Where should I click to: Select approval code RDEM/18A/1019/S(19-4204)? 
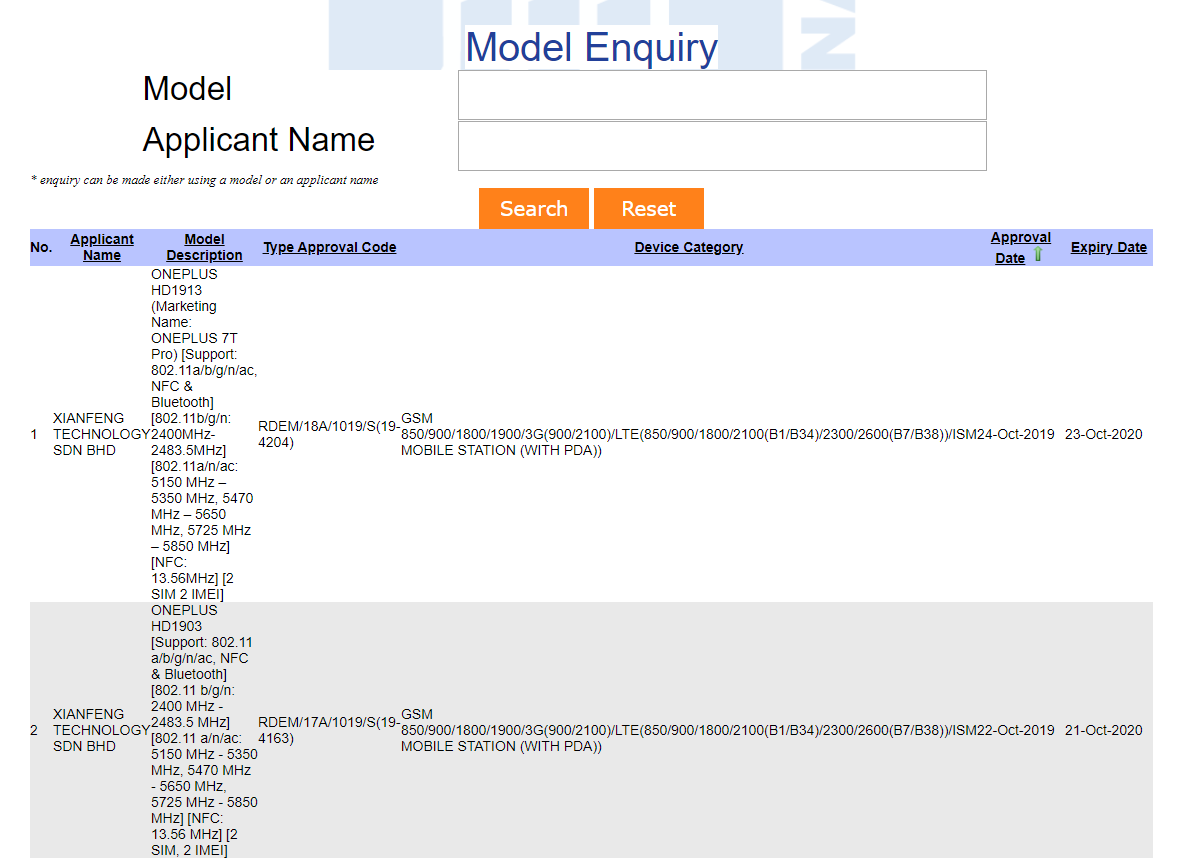tap(328, 434)
